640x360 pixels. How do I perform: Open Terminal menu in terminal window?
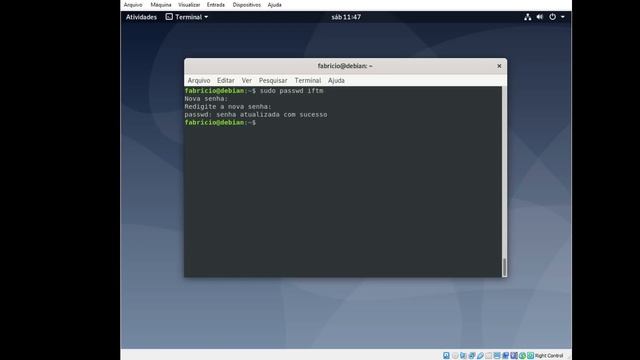tap(308, 80)
